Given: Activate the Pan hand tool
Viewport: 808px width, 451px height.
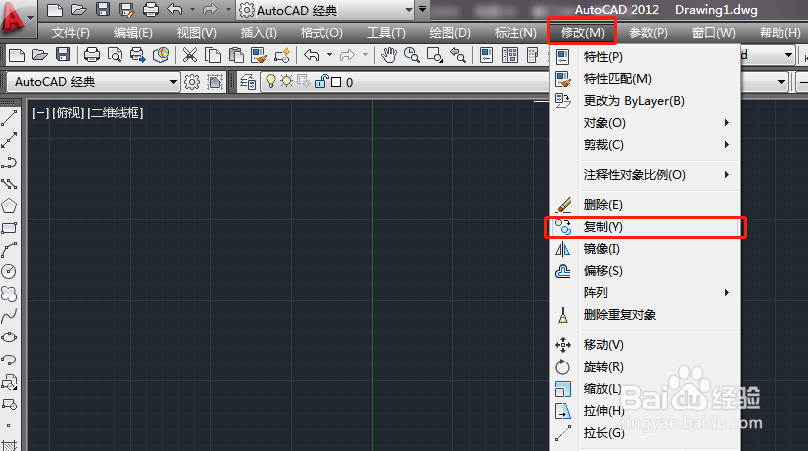Looking at the screenshot, I should (x=389, y=55).
